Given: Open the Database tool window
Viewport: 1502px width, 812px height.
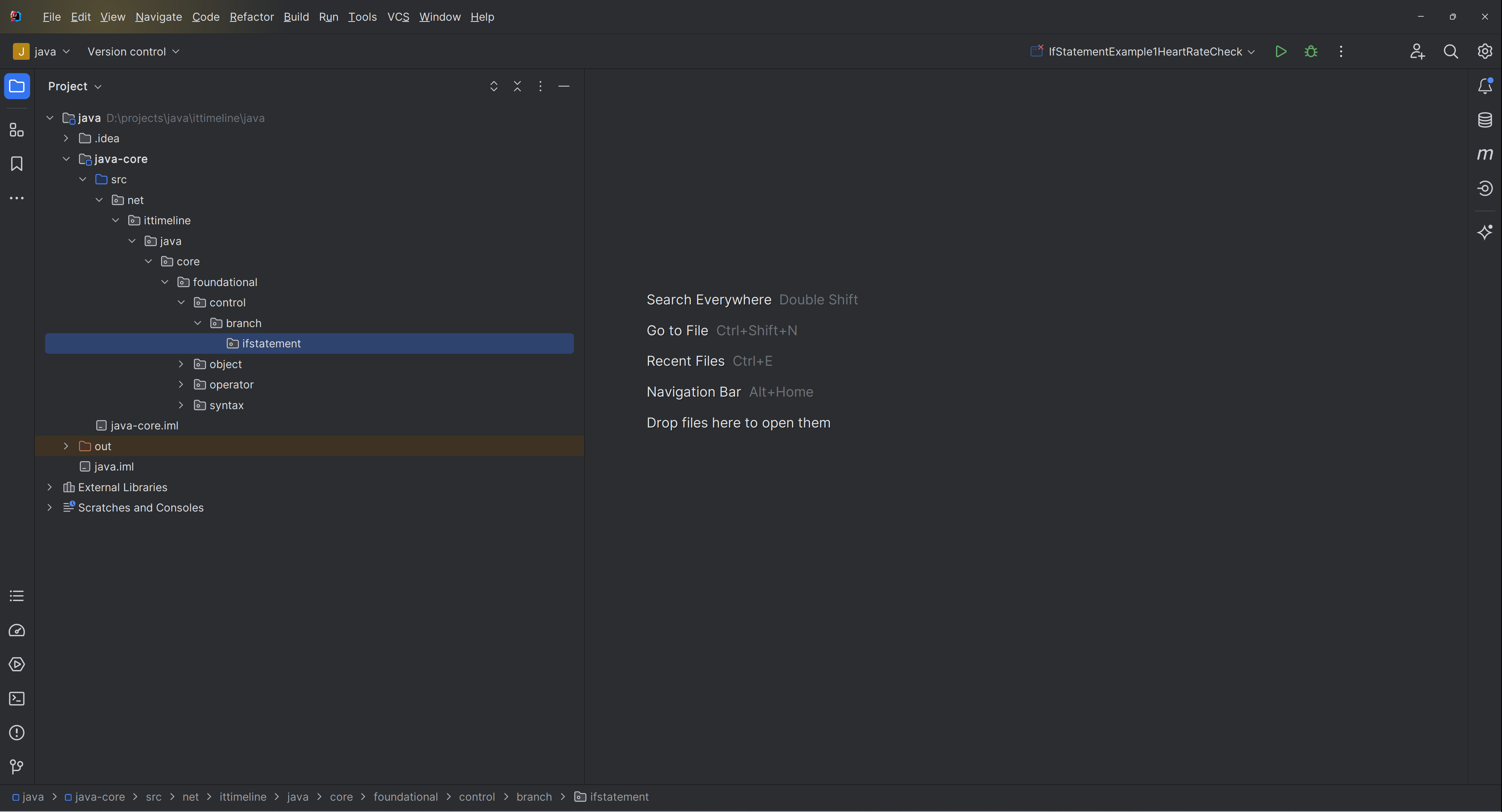Looking at the screenshot, I should click(x=1484, y=120).
